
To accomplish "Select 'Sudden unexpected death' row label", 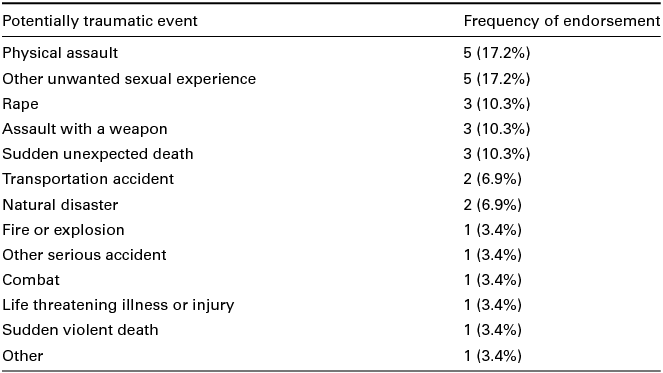I will [98, 154].
